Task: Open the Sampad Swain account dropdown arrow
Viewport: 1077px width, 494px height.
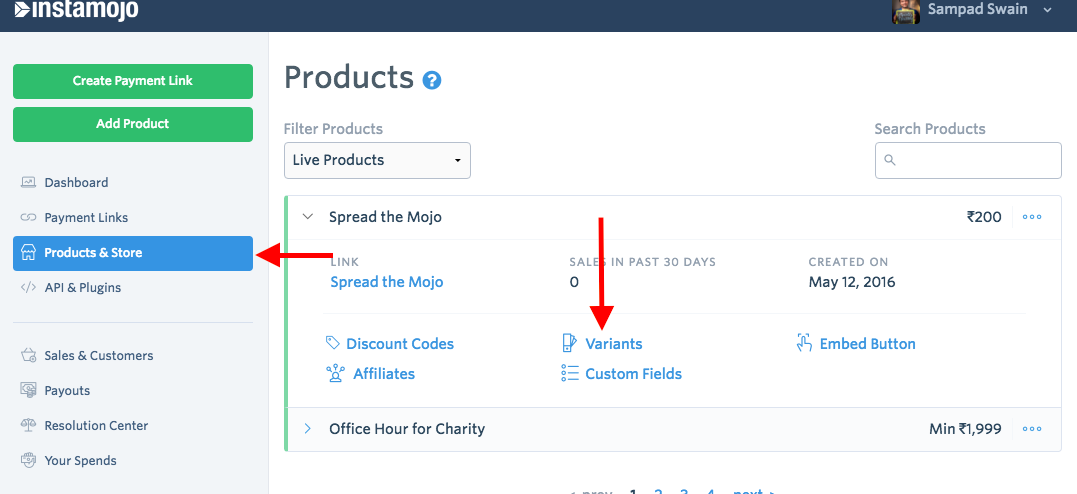Action: [1047, 10]
